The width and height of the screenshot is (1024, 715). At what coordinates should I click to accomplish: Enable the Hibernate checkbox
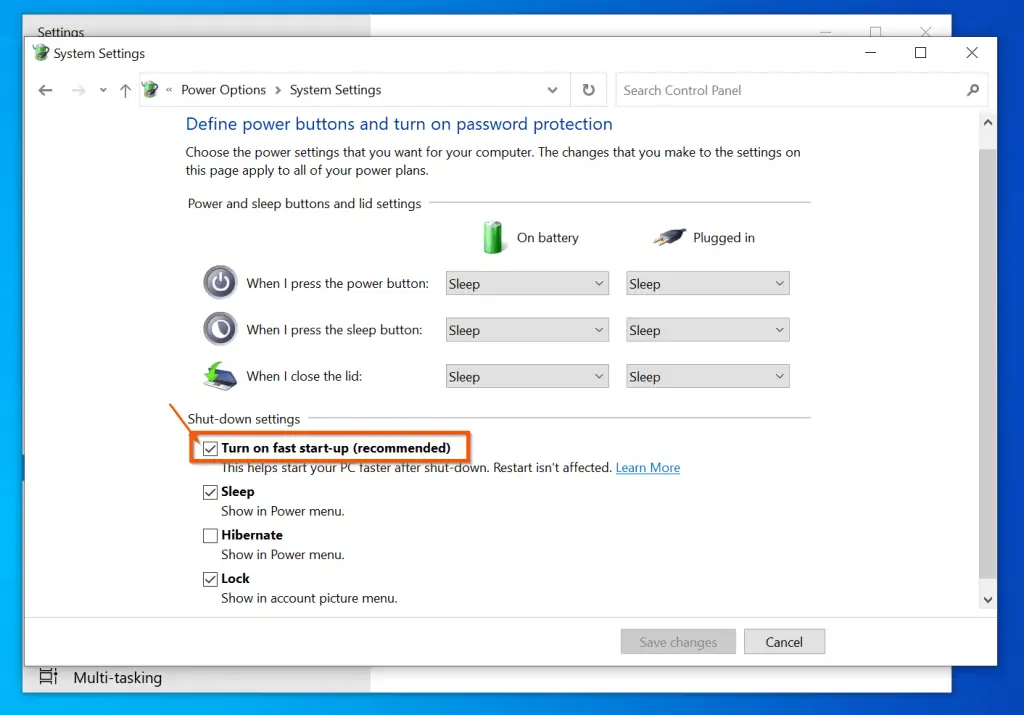point(210,536)
